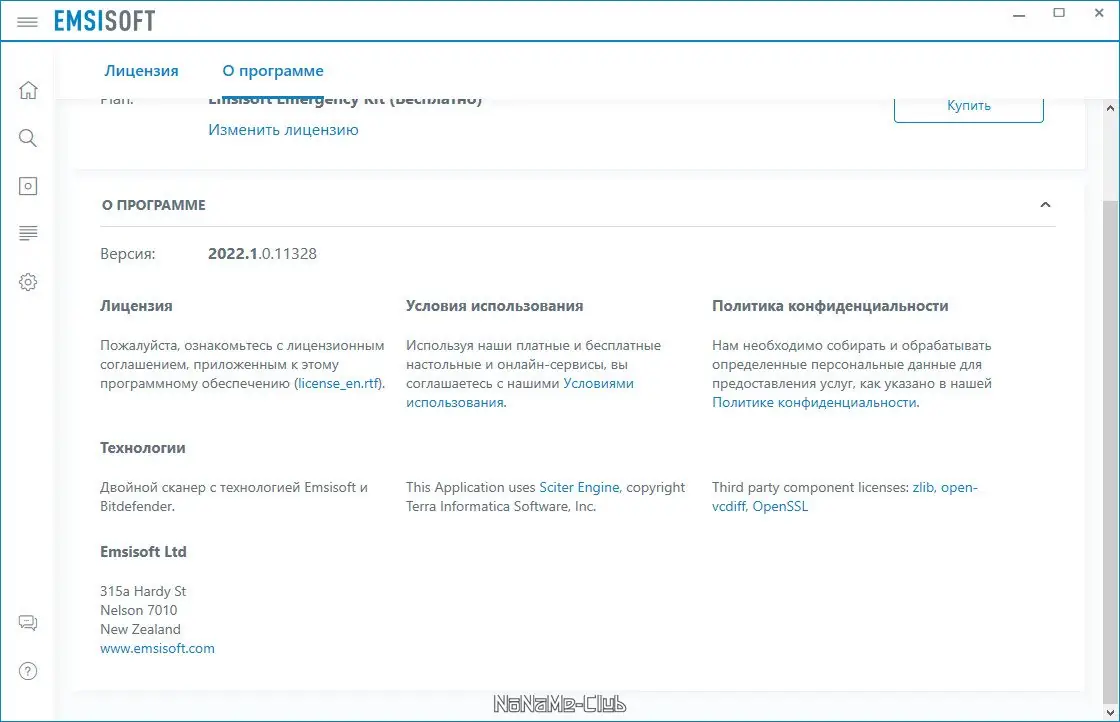Click Изменить лицензию link
Viewport: 1120px width, 722px height.
[x=284, y=130]
